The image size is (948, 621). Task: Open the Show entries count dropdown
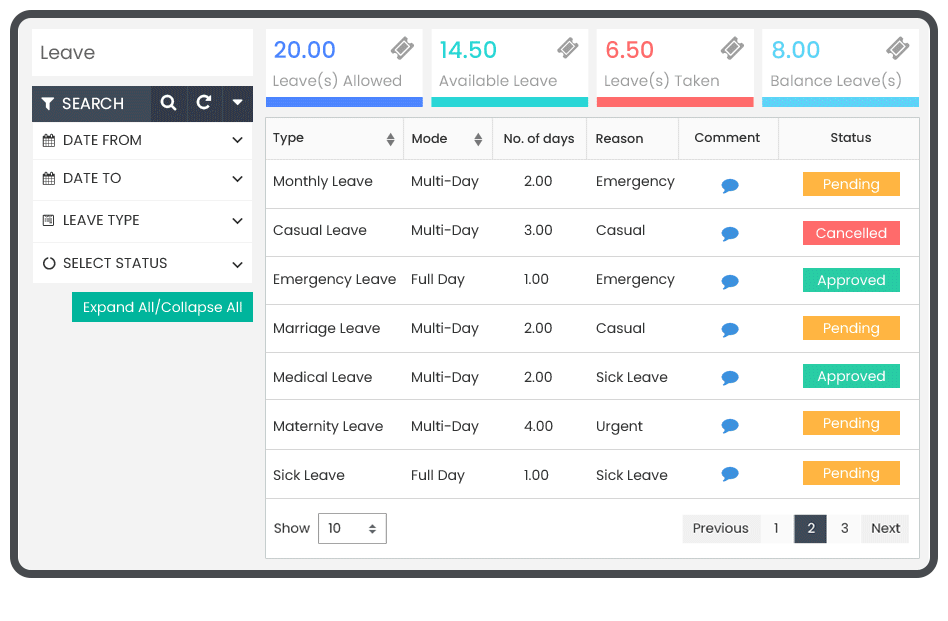(352, 529)
